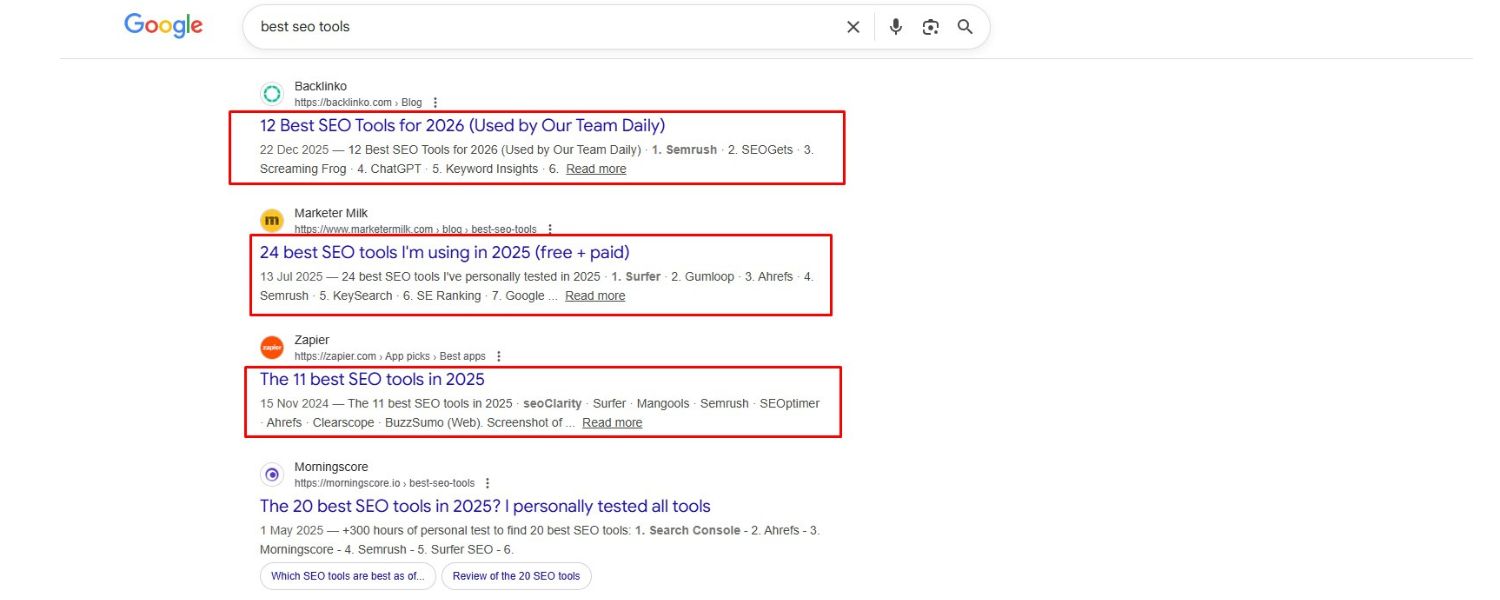Open "24 best SEO tools I'm using" result

click(444, 252)
